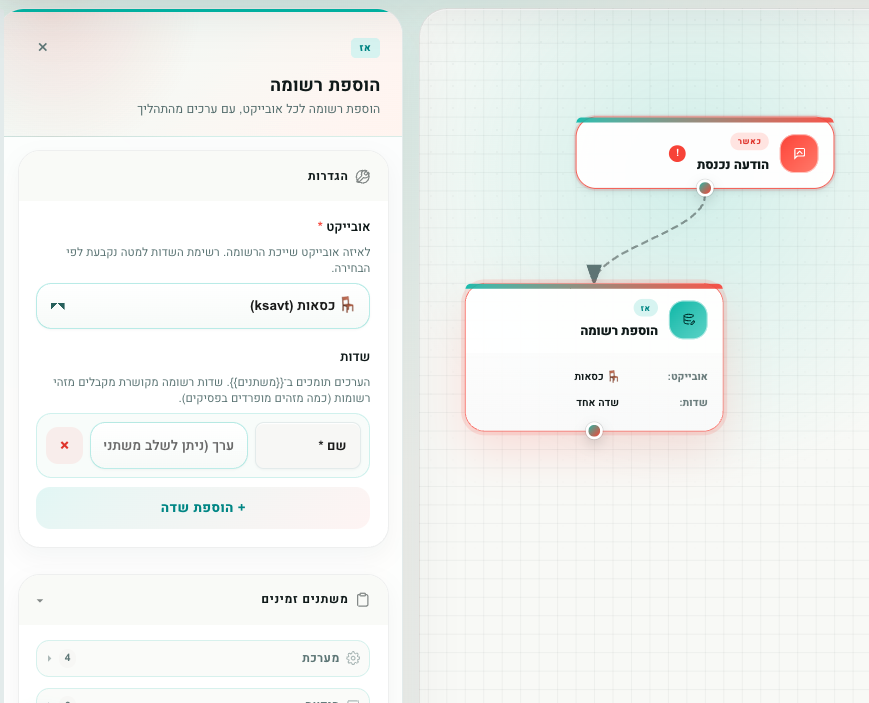Image resolution: width=869 pixels, height=703 pixels.
Task: Click the arrowhead entering the הוספת רשומה node
Action: click(594, 273)
